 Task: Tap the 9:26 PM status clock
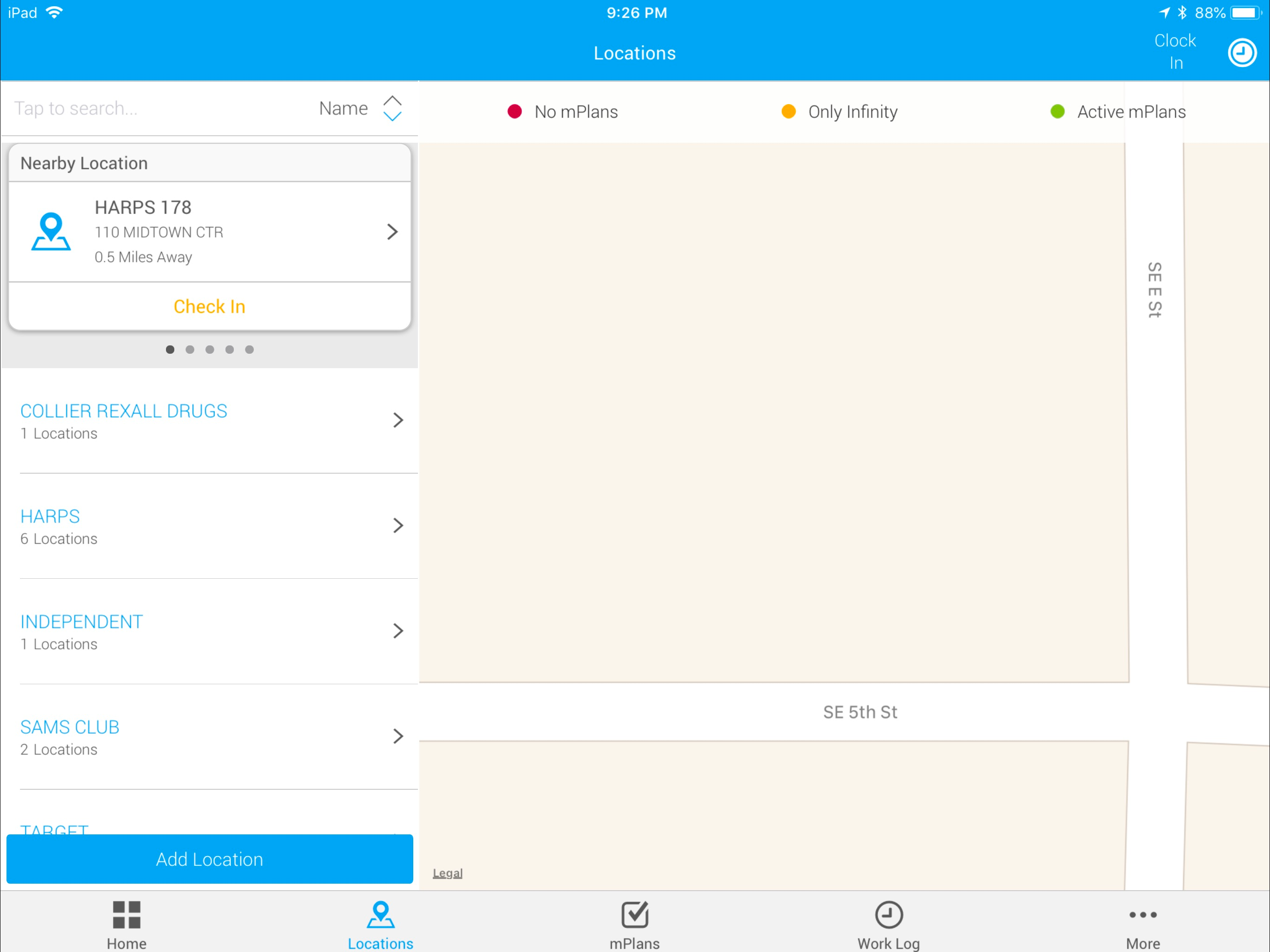pyautogui.click(x=637, y=13)
